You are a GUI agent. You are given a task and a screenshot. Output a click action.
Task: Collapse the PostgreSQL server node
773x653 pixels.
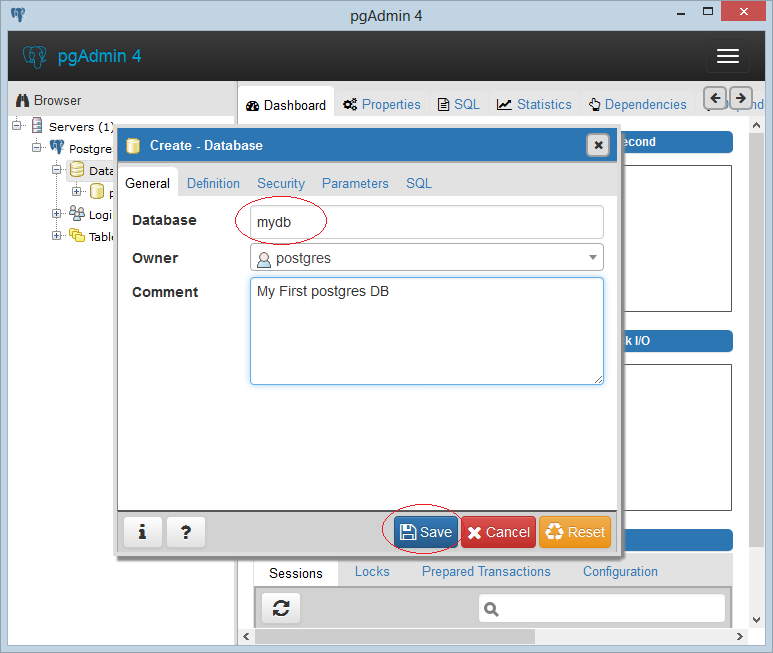37,147
